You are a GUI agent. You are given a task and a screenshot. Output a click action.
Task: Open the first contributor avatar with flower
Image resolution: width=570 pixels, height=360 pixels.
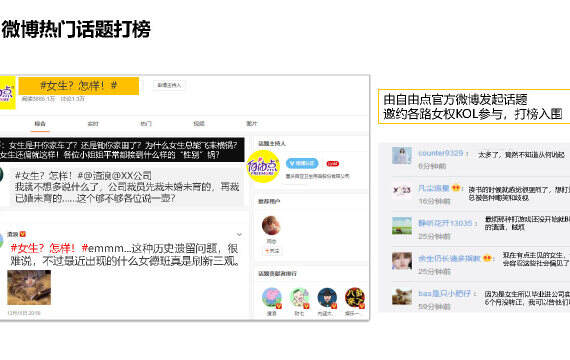pyautogui.click(x=272, y=297)
